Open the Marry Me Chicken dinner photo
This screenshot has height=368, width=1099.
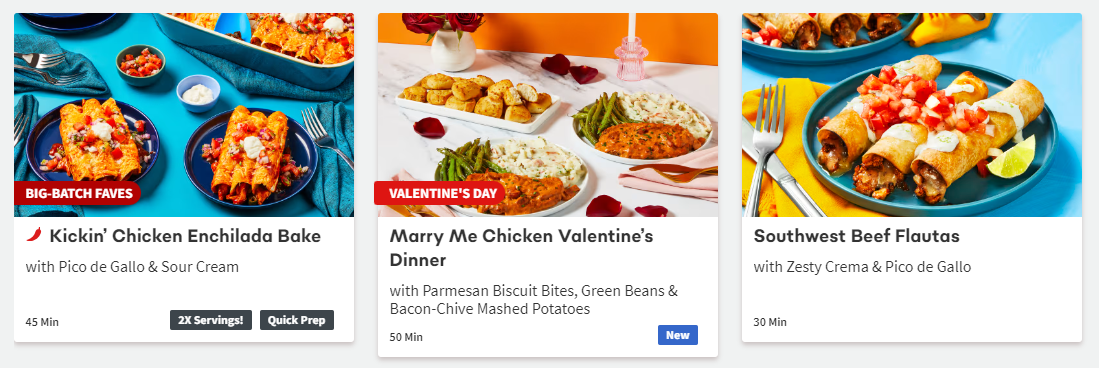click(x=547, y=115)
